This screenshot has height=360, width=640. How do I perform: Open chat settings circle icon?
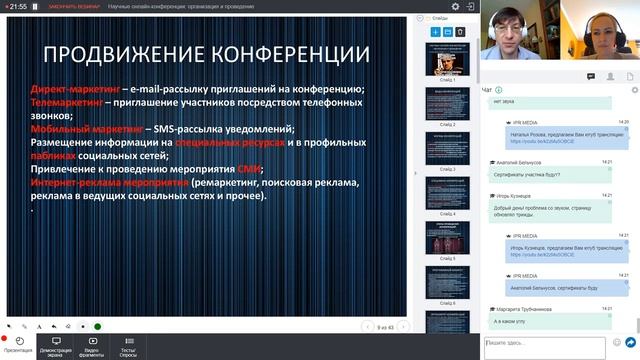(x=635, y=90)
